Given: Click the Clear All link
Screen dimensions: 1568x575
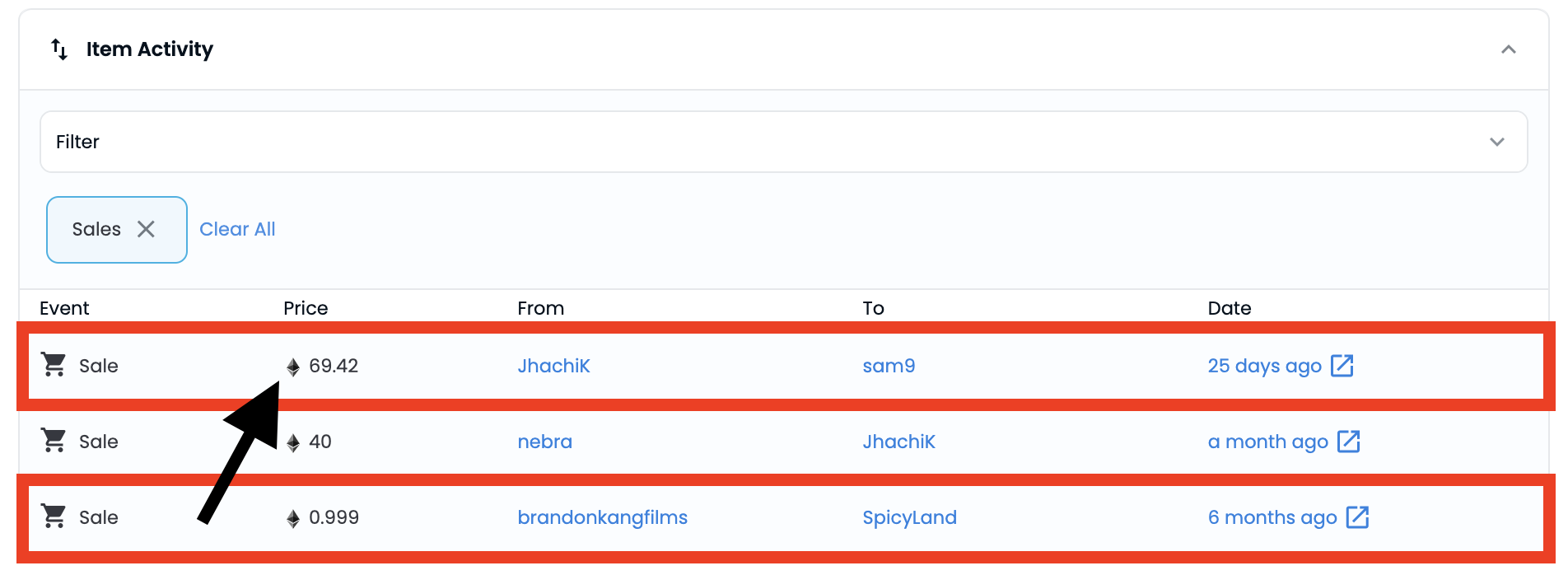Looking at the screenshot, I should [x=237, y=229].
